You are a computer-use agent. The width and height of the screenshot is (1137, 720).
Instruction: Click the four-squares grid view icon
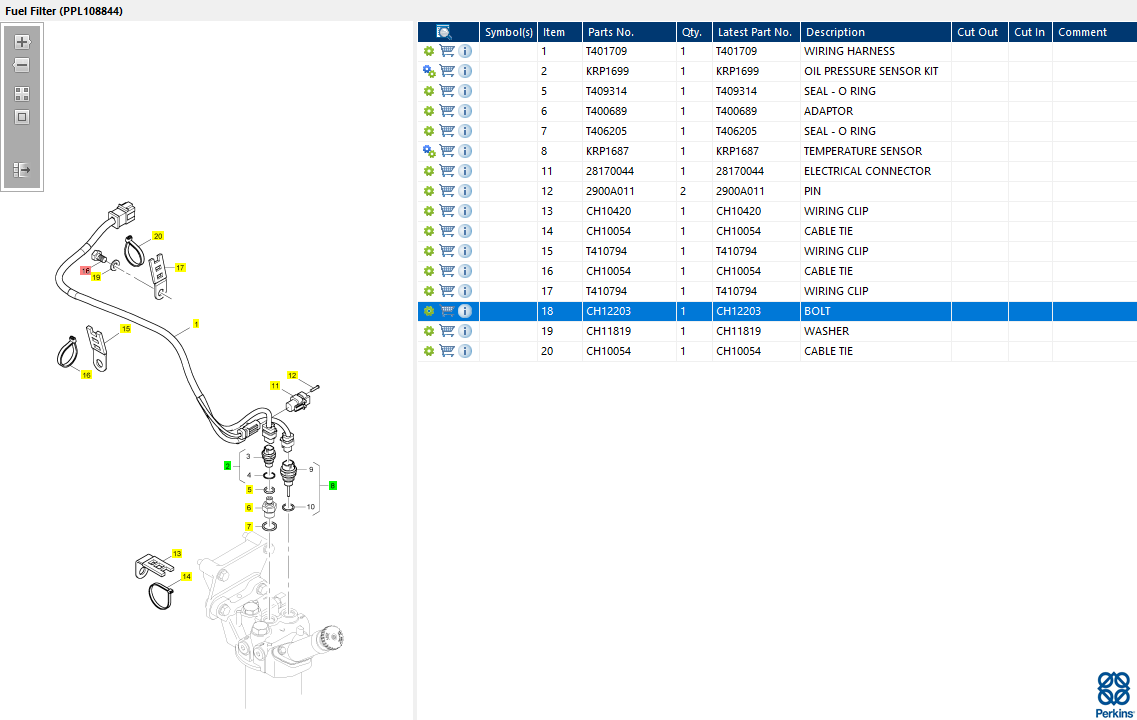pos(22,94)
